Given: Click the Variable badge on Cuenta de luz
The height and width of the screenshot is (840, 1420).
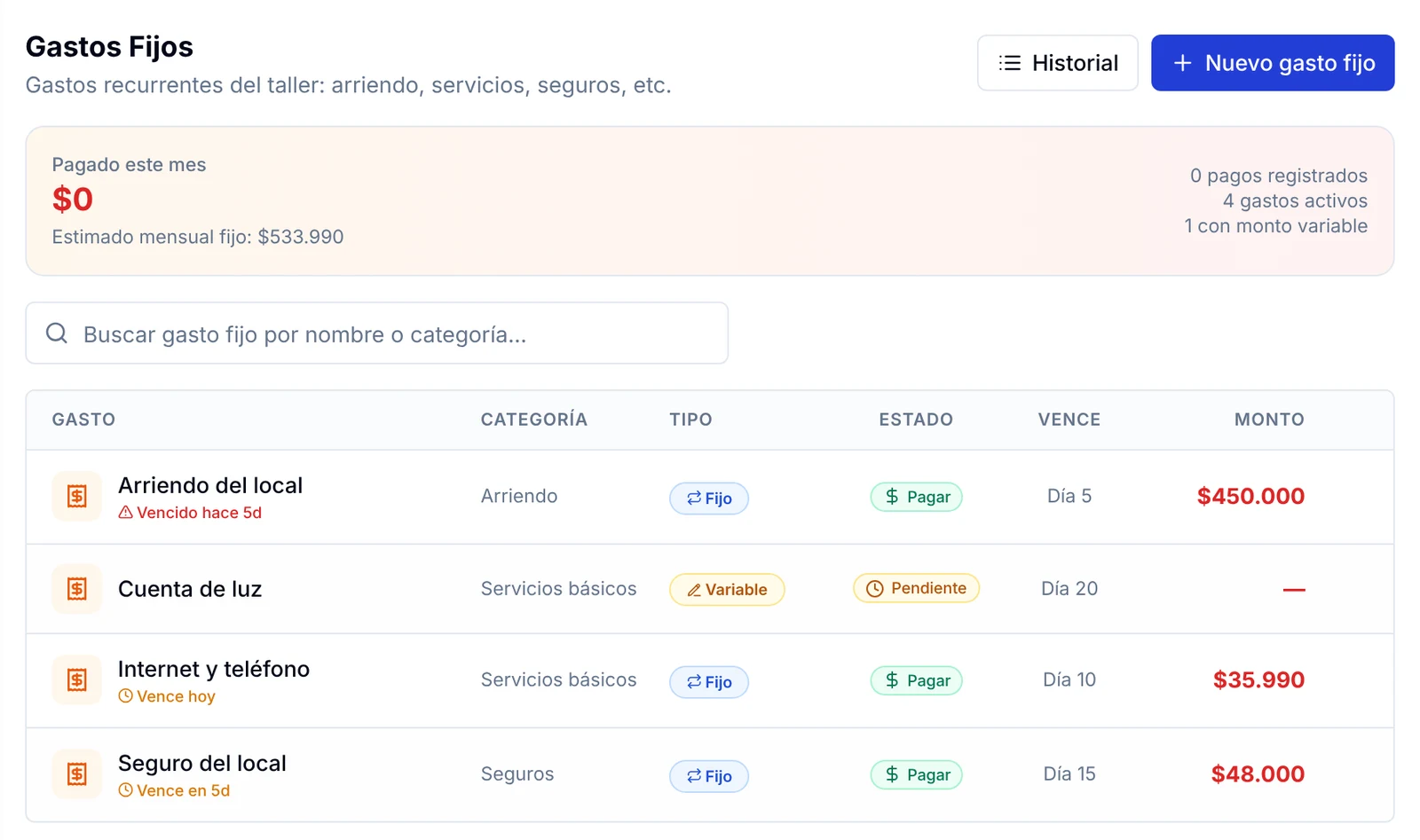Looking at the screenshot, I should (727, 590).
